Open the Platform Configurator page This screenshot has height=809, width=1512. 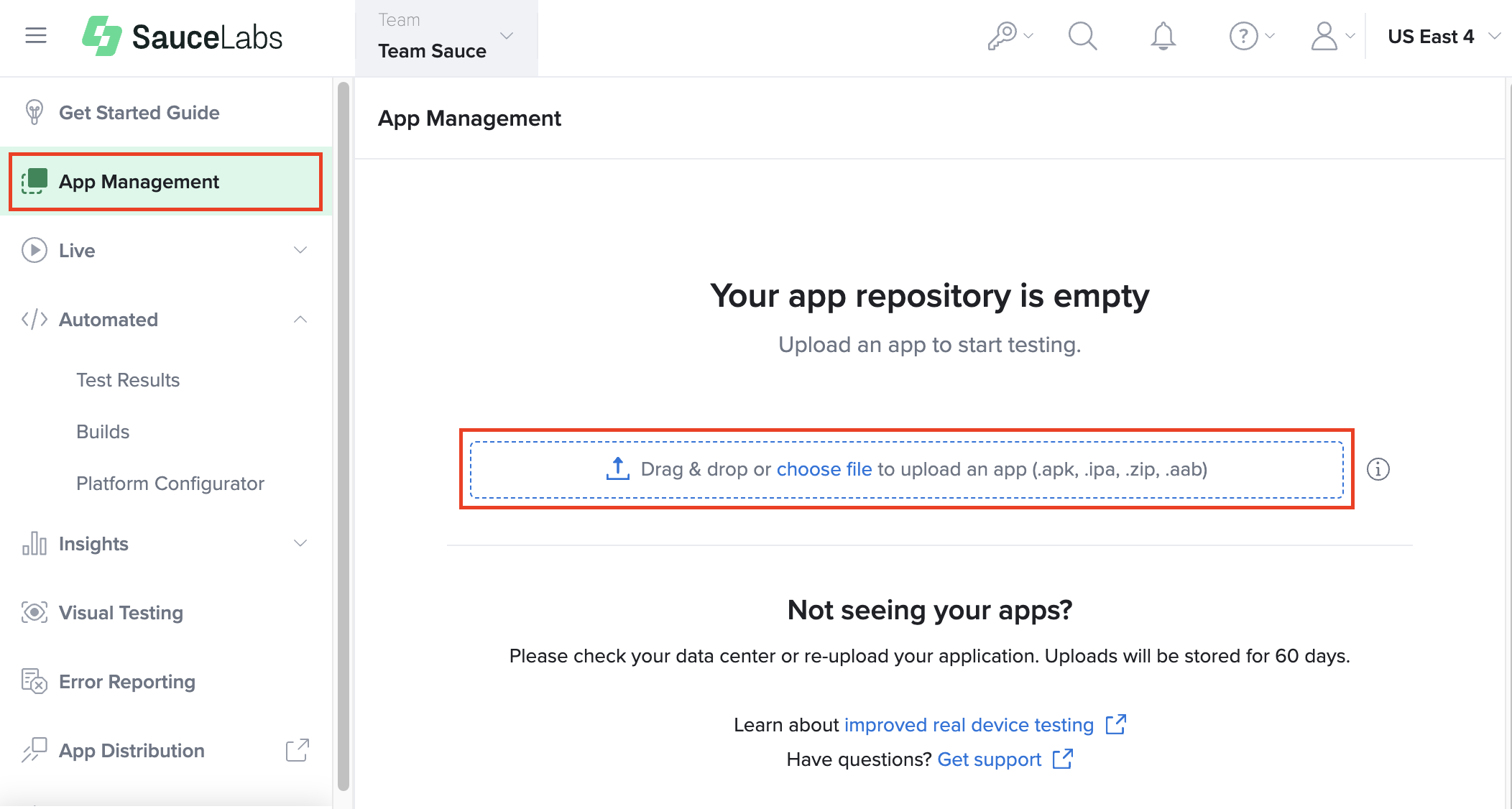[170, 483]
